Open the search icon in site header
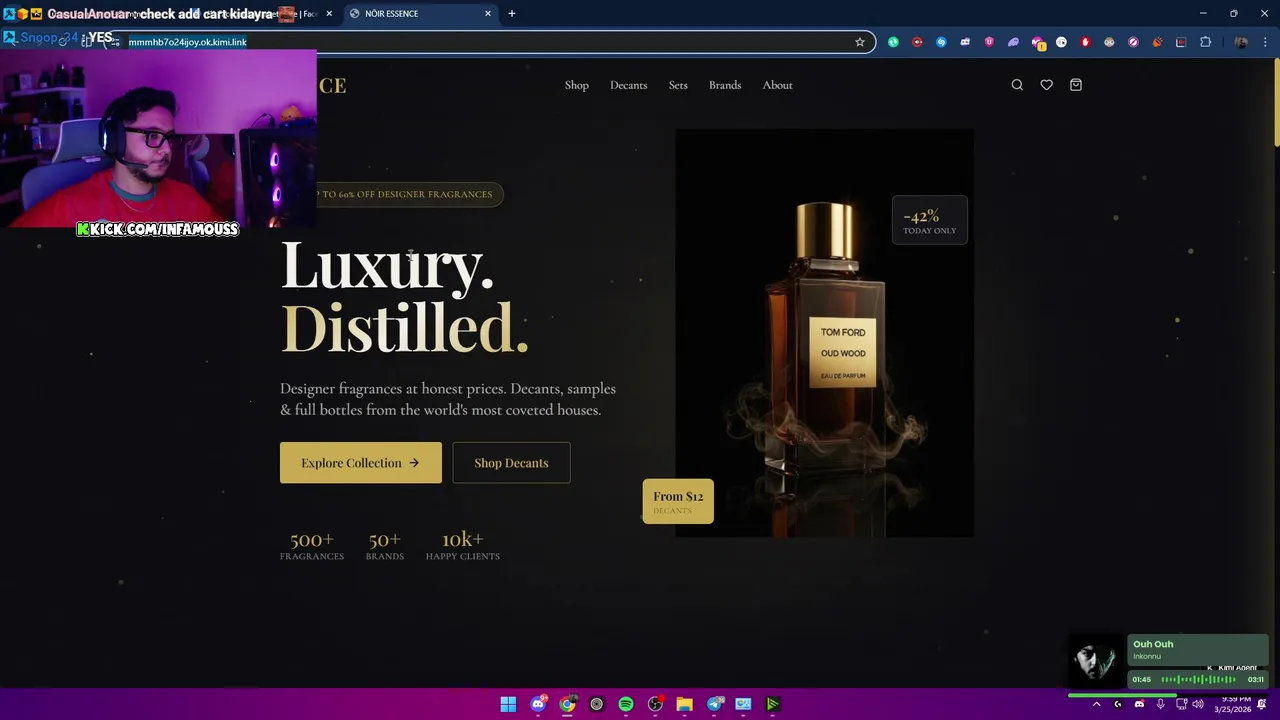Screen dimensions: 1280x720 (1017, 85)
